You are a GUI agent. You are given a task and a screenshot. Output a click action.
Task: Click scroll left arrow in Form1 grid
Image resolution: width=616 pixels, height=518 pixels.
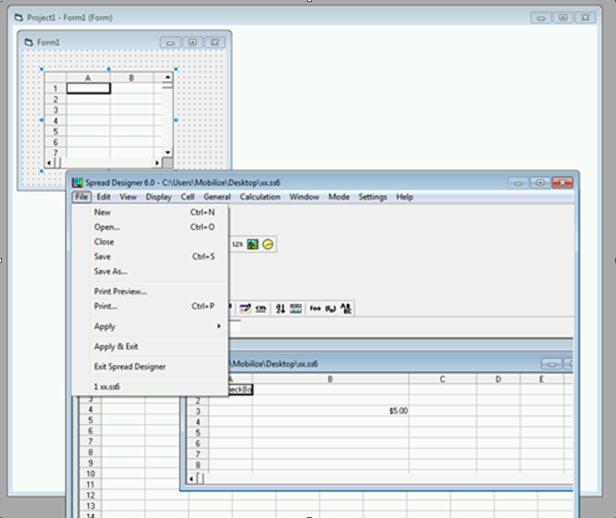pyautogui.click(x=49, y=163)
